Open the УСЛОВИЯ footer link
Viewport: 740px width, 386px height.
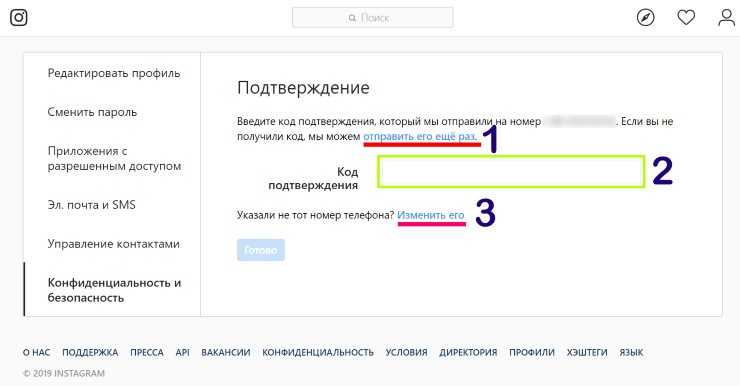pos(406,352)
